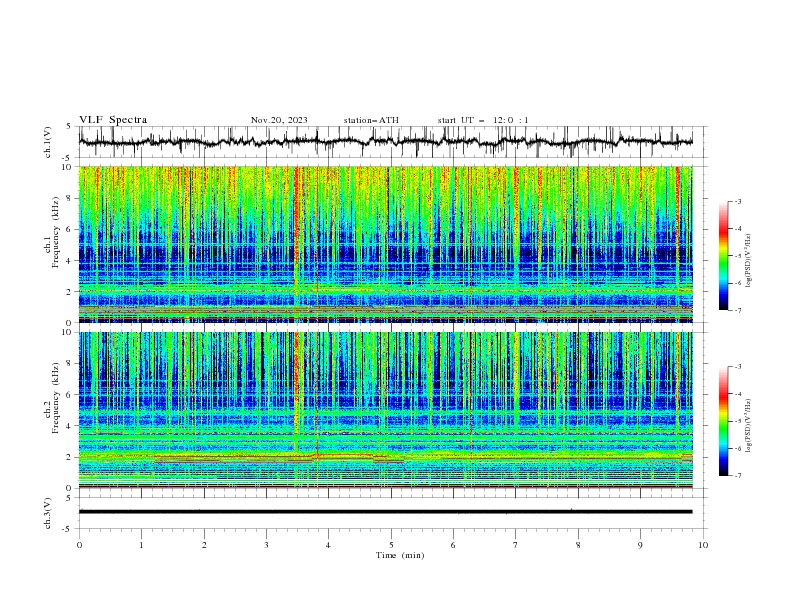Click the 'ch.3(V)' axis label
The image size is (792, 612).
[48, 513]
